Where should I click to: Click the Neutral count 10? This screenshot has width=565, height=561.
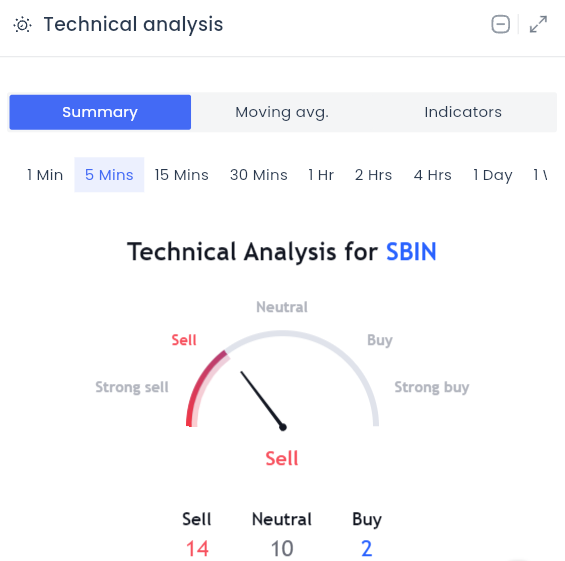coord(282,548)
